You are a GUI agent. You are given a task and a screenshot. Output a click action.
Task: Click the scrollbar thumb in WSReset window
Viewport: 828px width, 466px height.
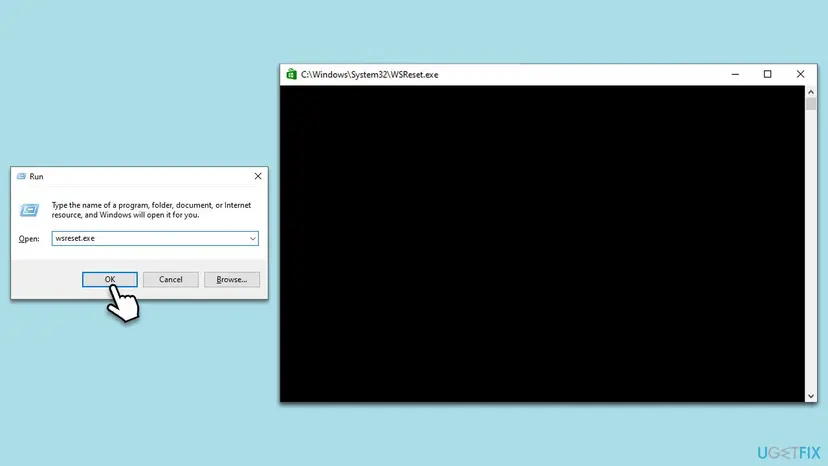[811, 103]
